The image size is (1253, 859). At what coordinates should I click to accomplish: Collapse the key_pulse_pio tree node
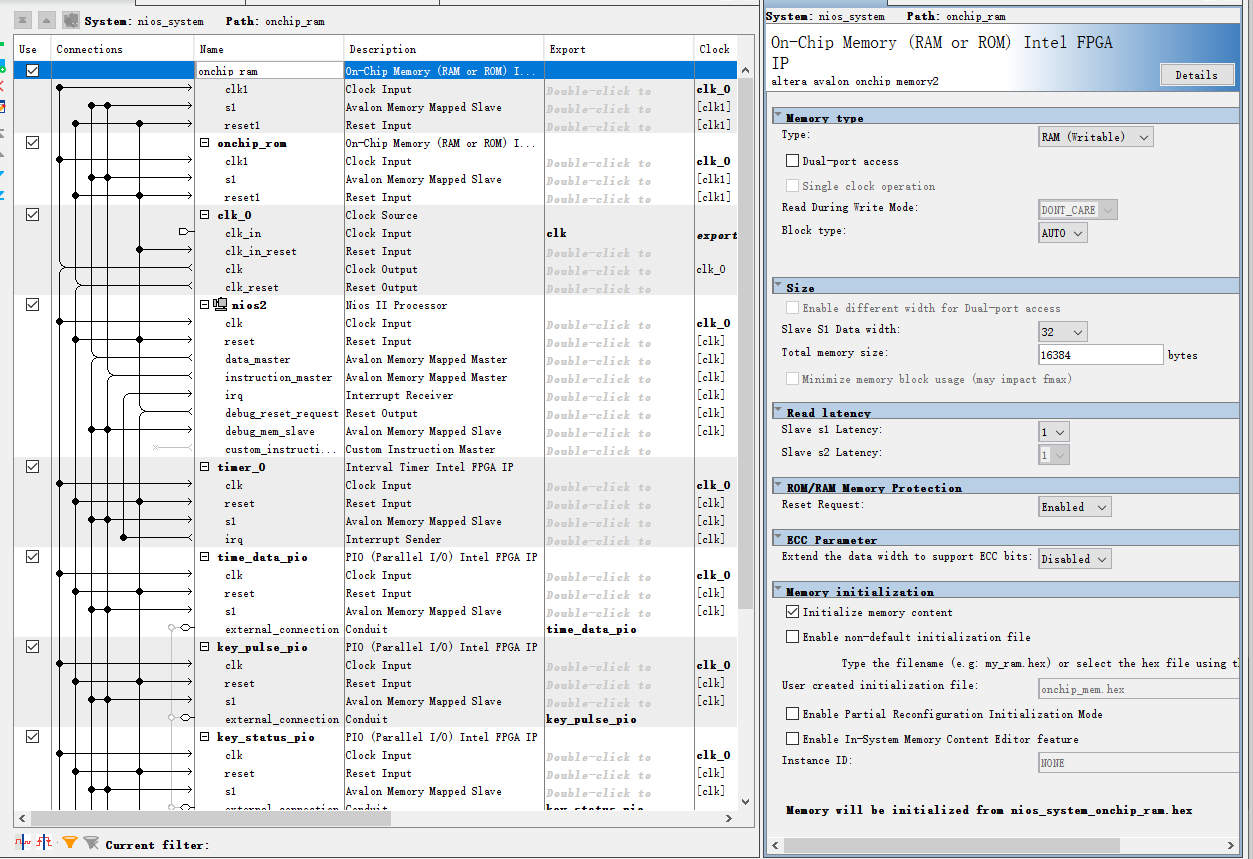pos(205,647)
